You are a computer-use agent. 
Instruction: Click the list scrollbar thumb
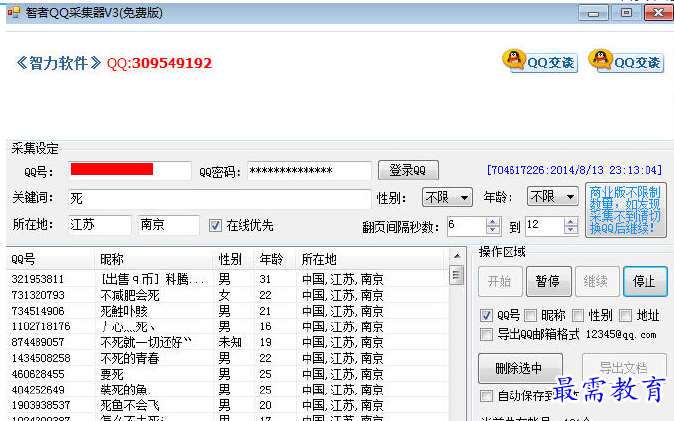pos(457,275)
